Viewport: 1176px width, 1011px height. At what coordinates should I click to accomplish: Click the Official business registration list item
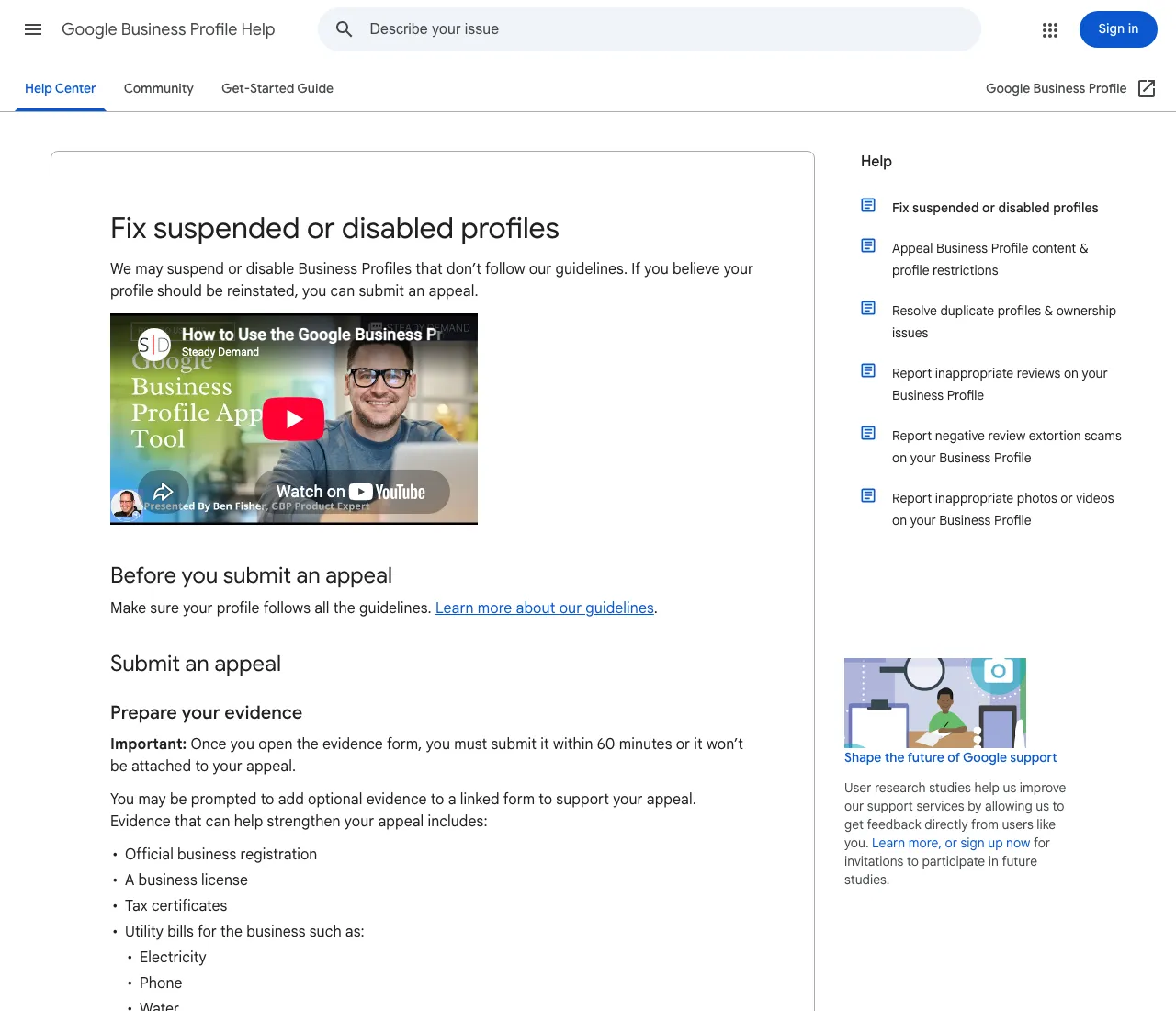(220, 854)
